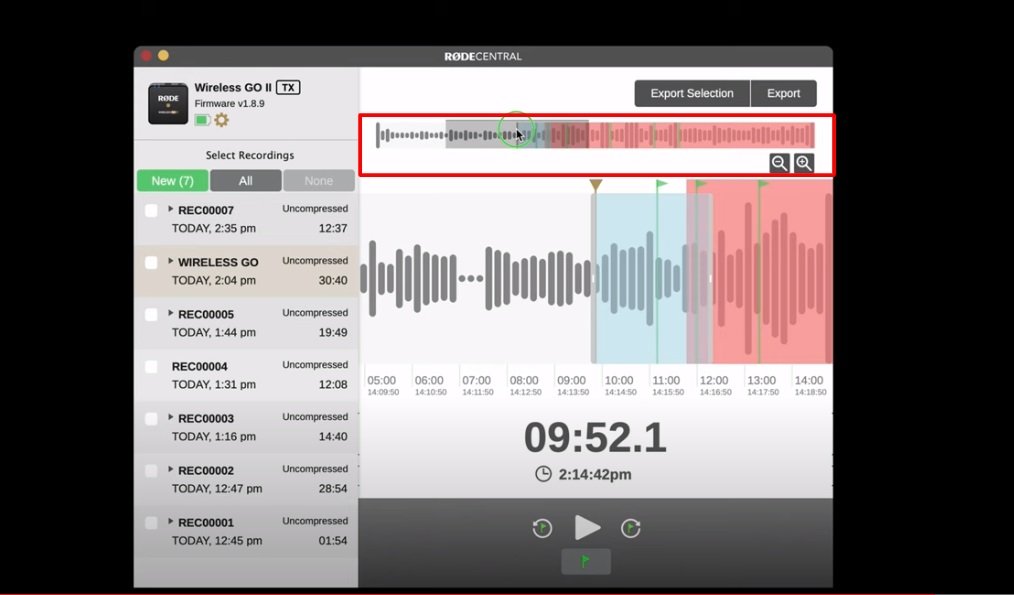Click the Export button
Screen dimensions: 1014x595
784,93
